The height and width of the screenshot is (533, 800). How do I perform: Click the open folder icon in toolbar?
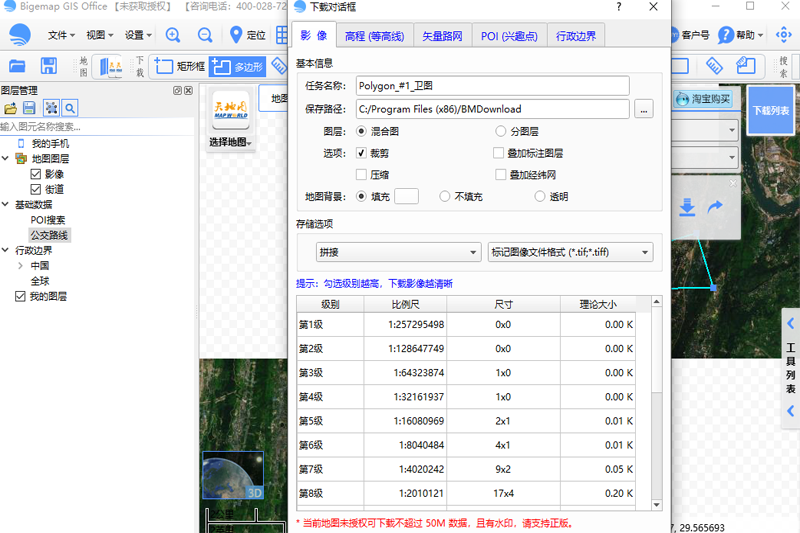[17, 67]
